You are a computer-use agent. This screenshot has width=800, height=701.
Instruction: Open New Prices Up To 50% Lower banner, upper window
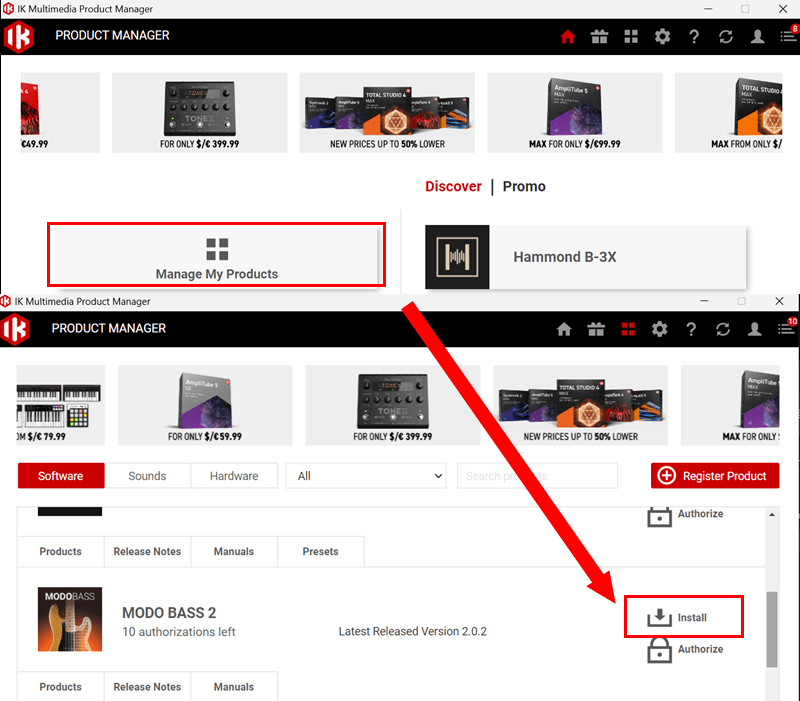[387, 113]
